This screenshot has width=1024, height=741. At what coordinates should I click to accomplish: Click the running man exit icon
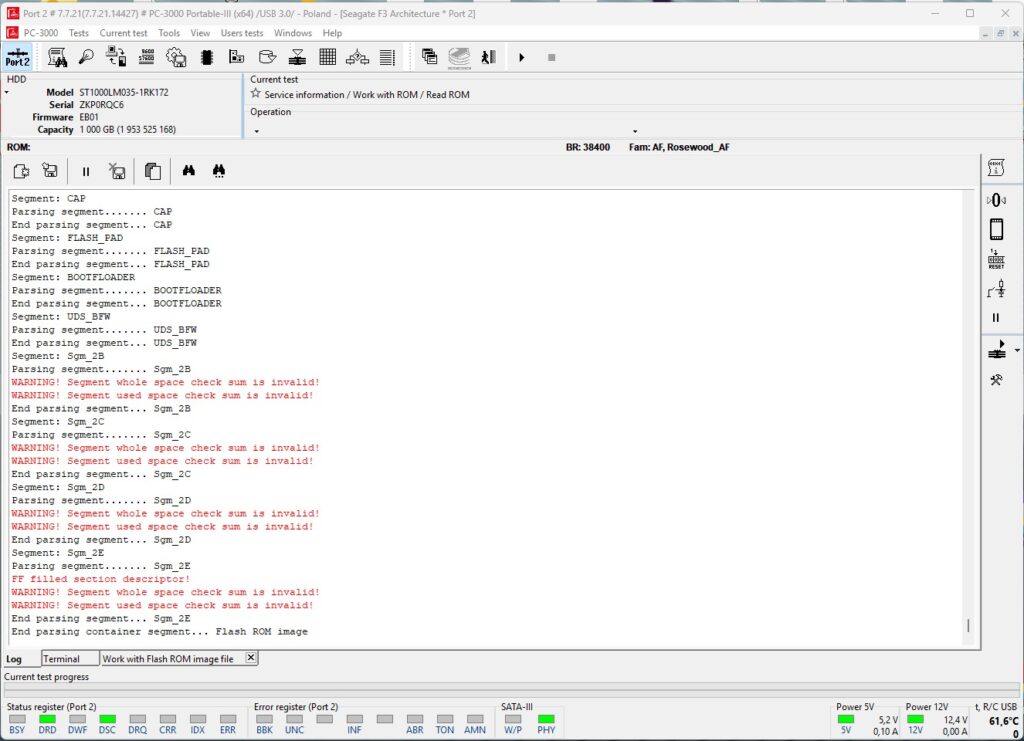[488, 57]
